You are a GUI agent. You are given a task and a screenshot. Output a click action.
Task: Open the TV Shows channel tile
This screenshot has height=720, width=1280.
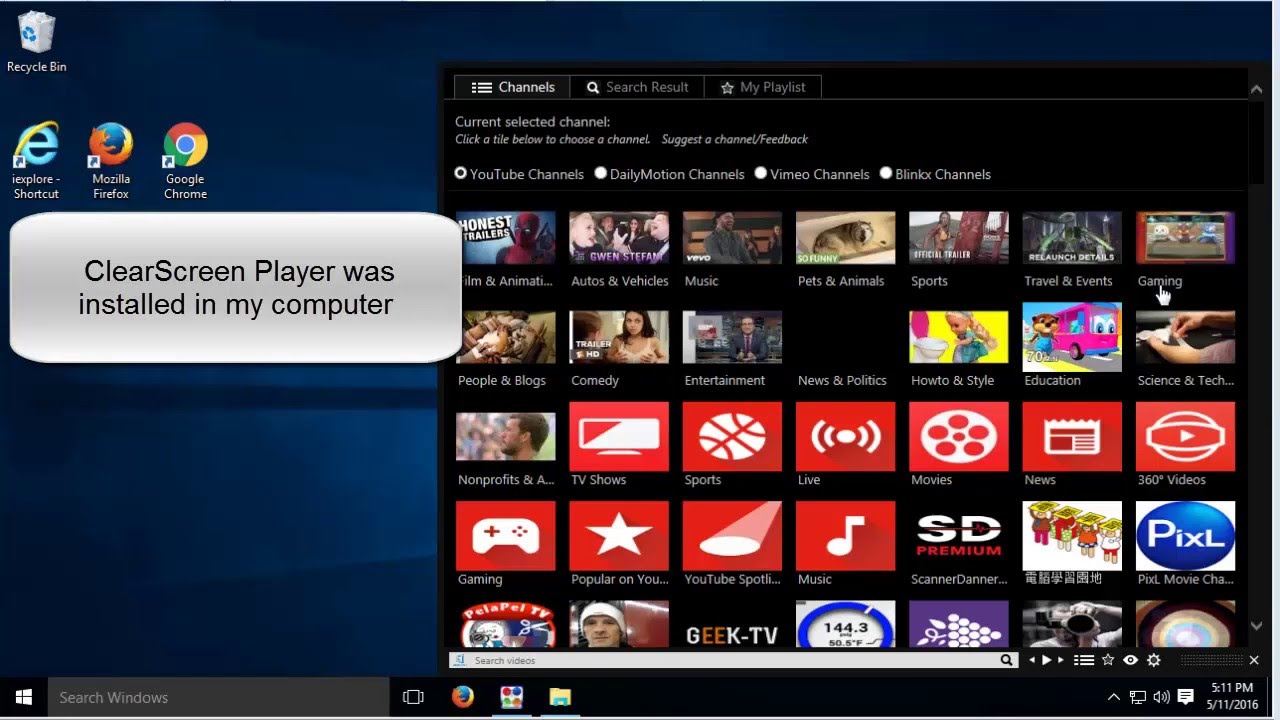pos(619,436)
